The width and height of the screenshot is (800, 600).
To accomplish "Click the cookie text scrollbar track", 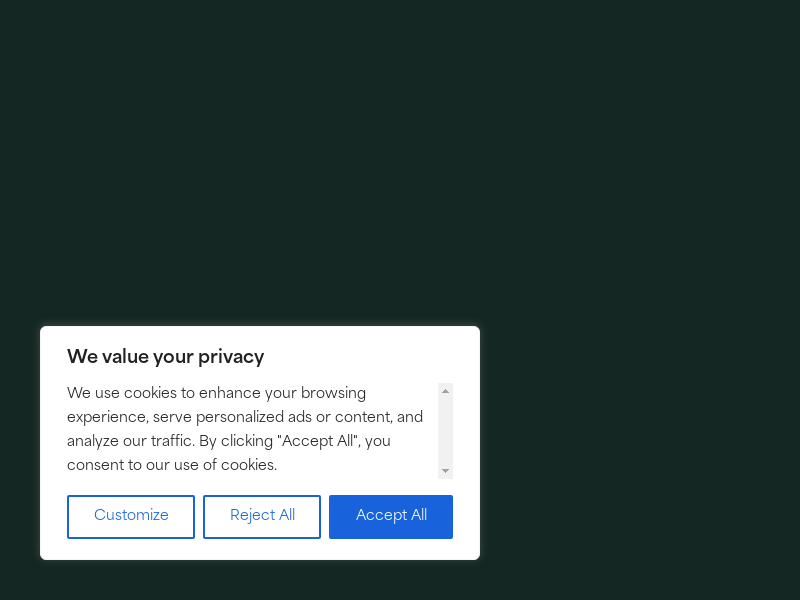I will 446,430.
